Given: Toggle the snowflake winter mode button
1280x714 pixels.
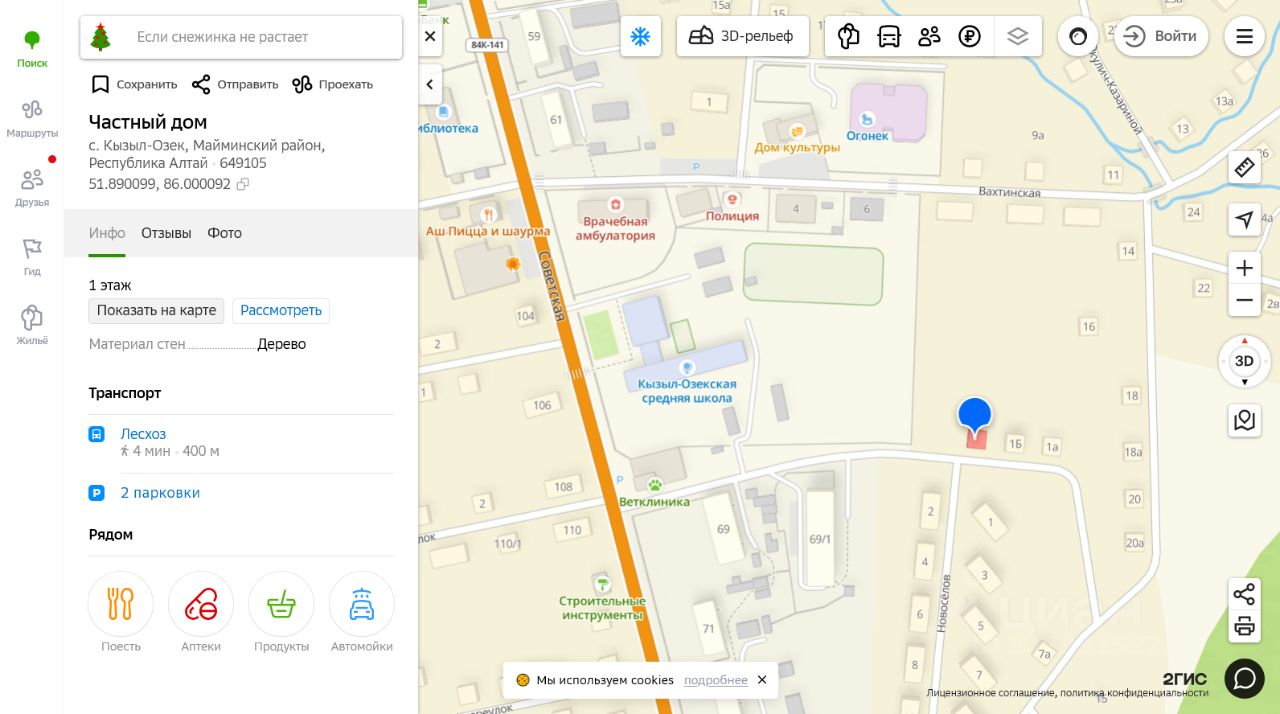Looking at the screenshot, I should 640,37.
